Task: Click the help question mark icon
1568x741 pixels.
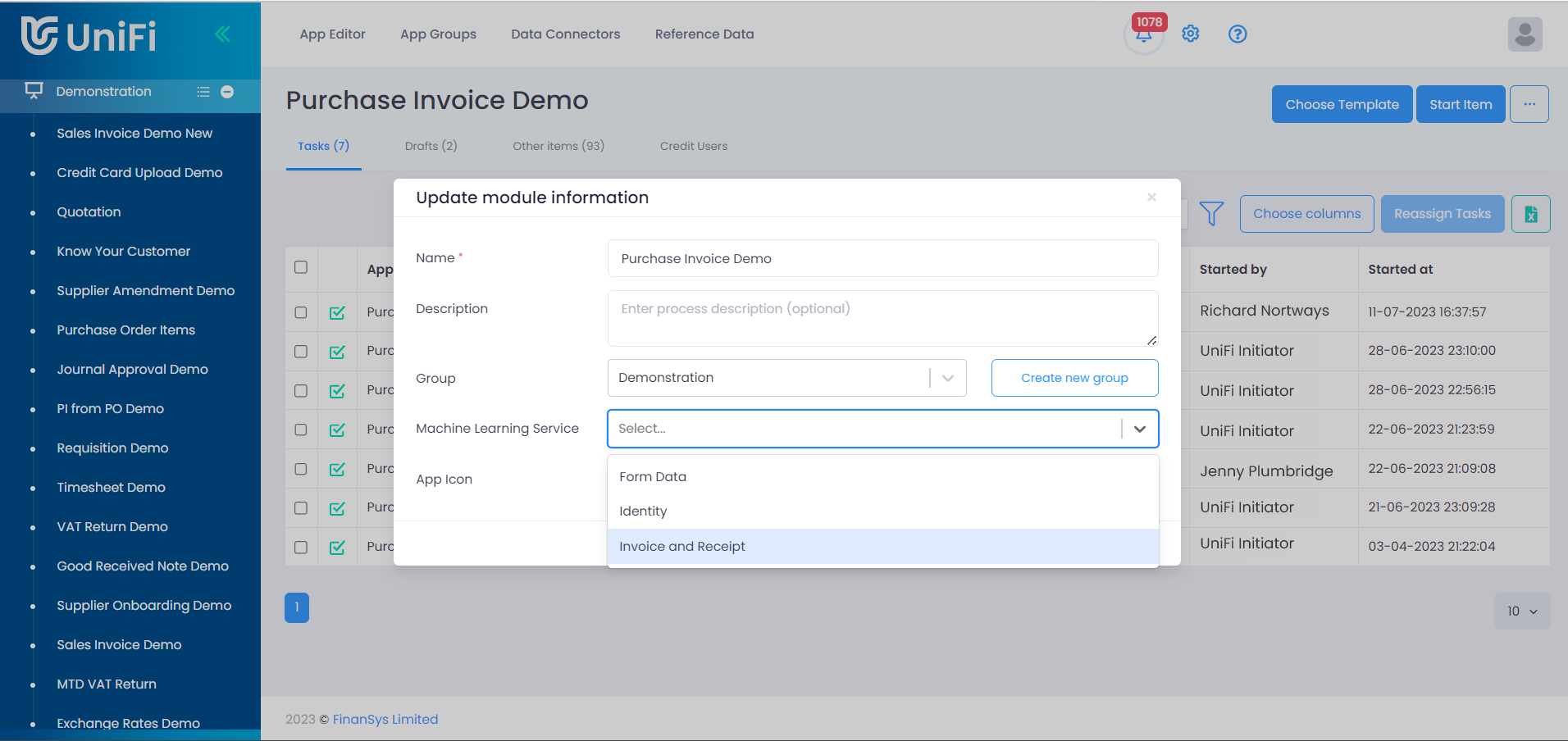Action: pyautogui.click(x=1237, y=34)
